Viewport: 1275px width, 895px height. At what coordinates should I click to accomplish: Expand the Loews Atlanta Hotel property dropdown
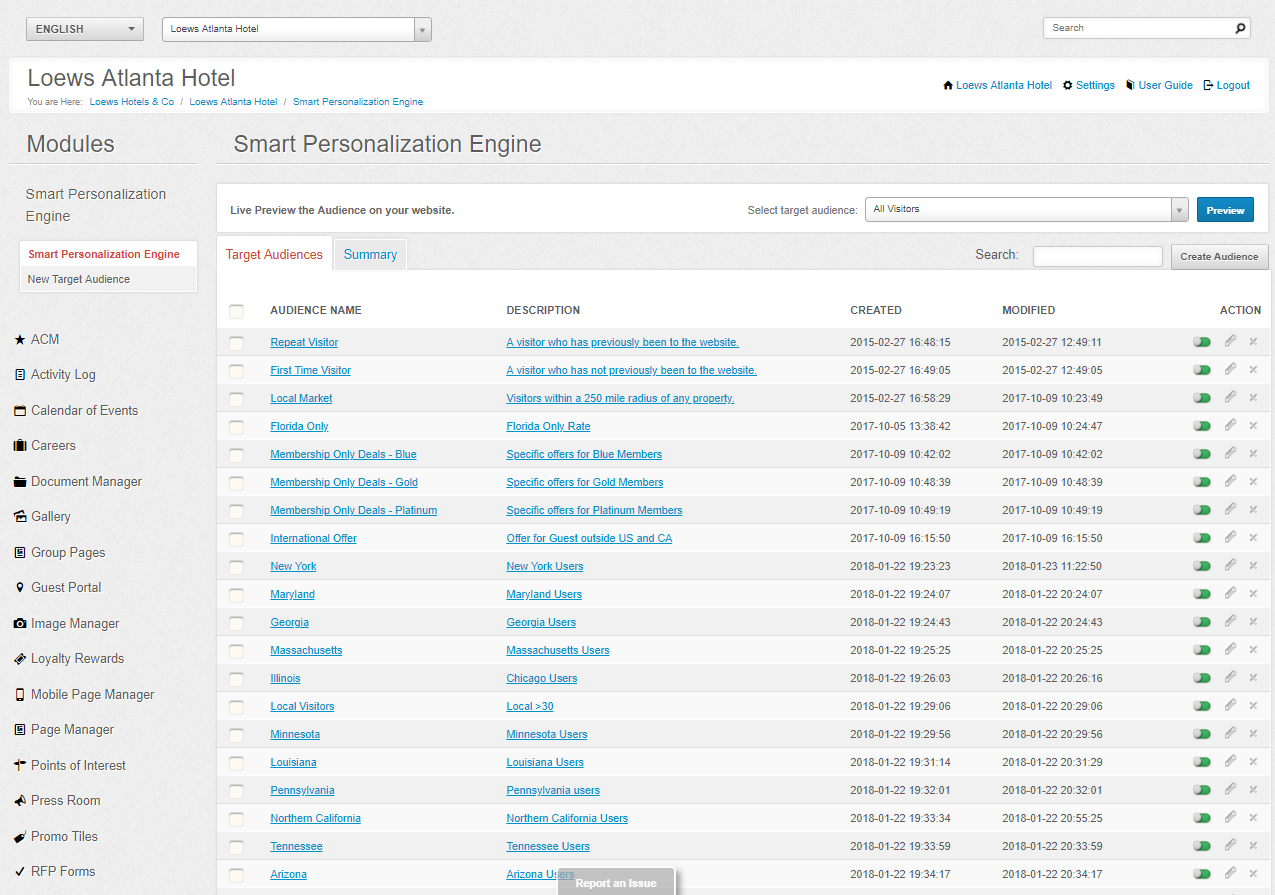[297, 29]
